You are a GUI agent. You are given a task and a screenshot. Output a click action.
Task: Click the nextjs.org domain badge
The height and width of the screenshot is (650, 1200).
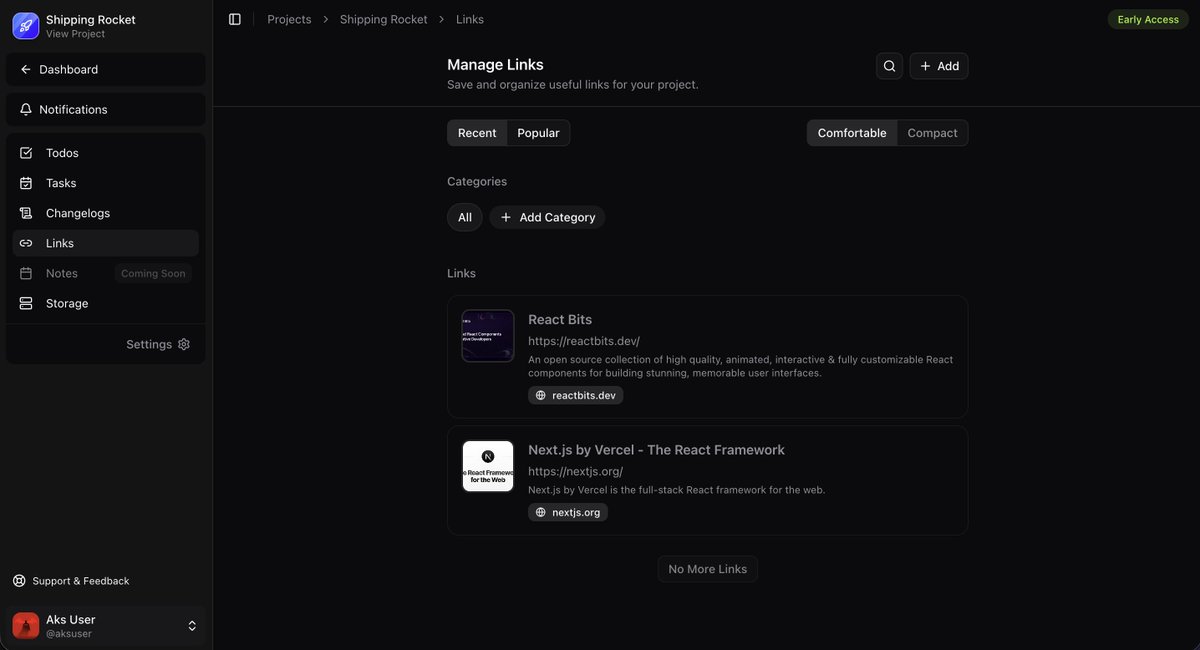(568, 512)
